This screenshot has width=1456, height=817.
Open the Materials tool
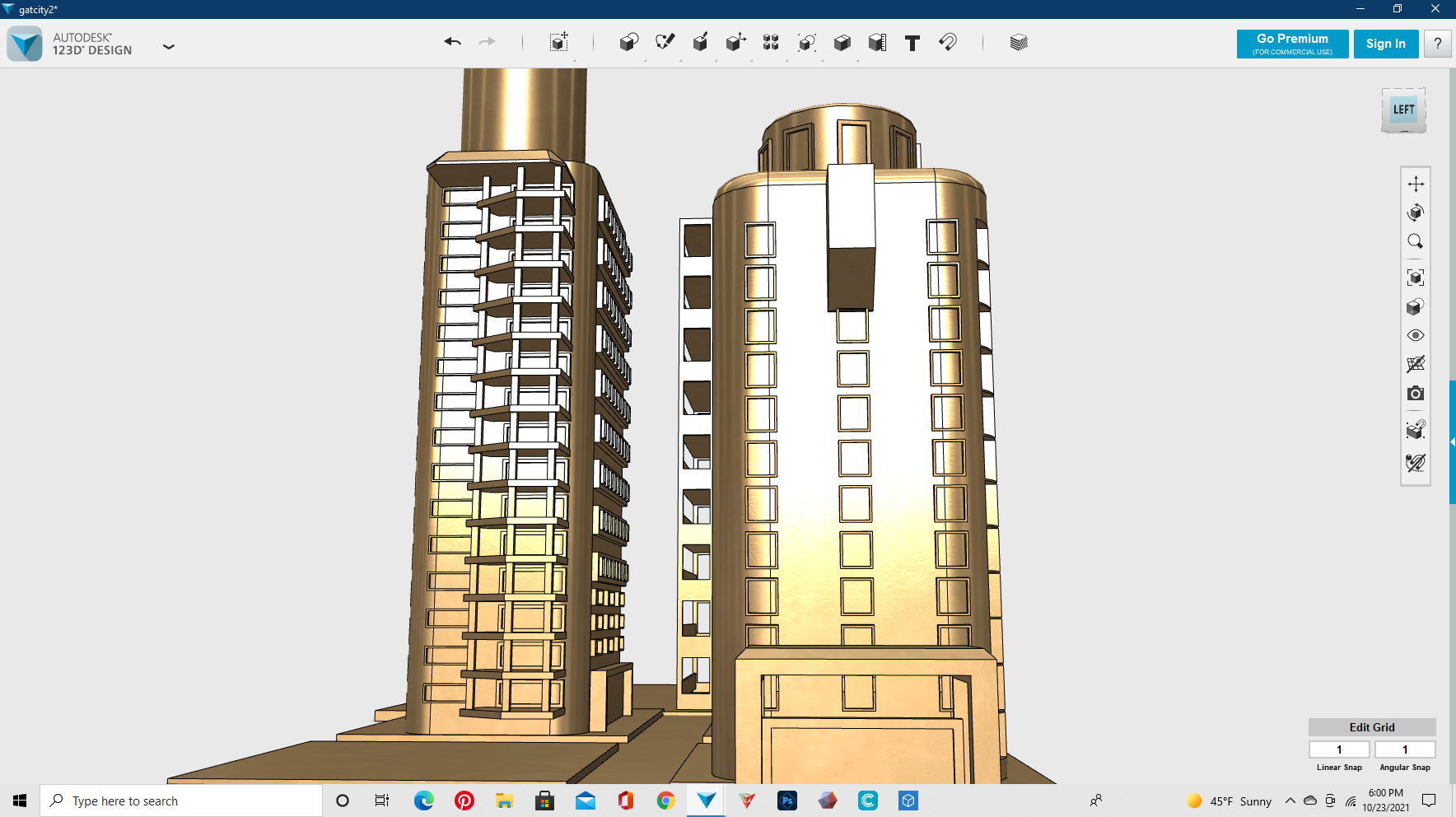click(x=1019, y=43)
